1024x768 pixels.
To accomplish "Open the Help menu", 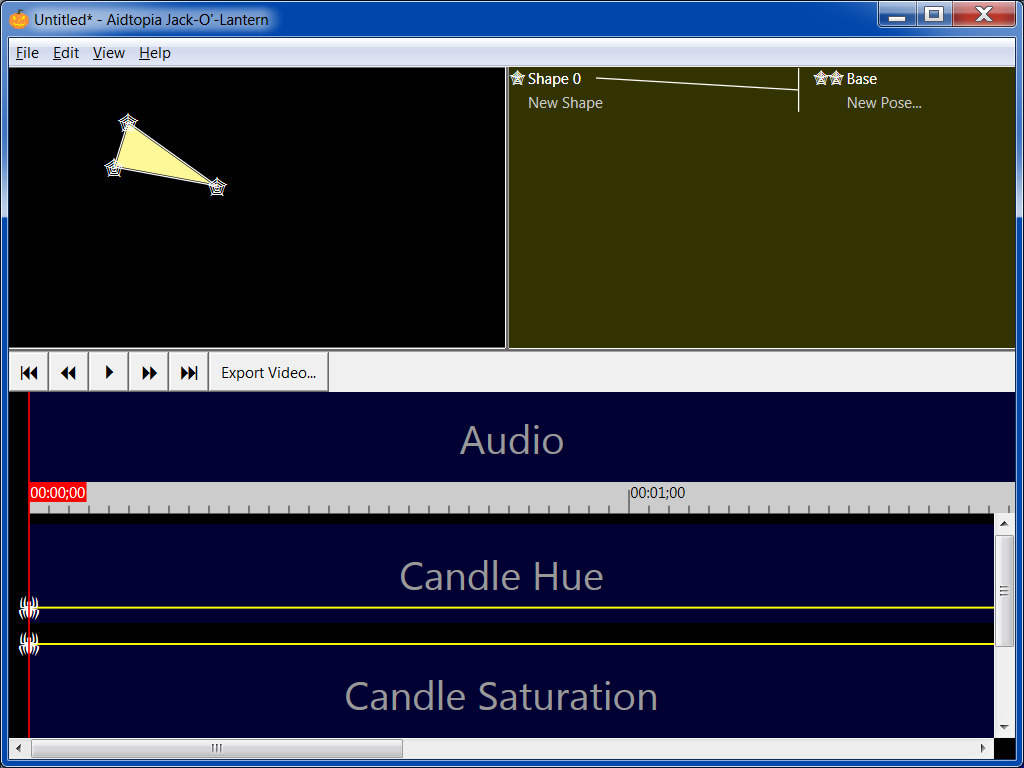I will click(155, 53).
